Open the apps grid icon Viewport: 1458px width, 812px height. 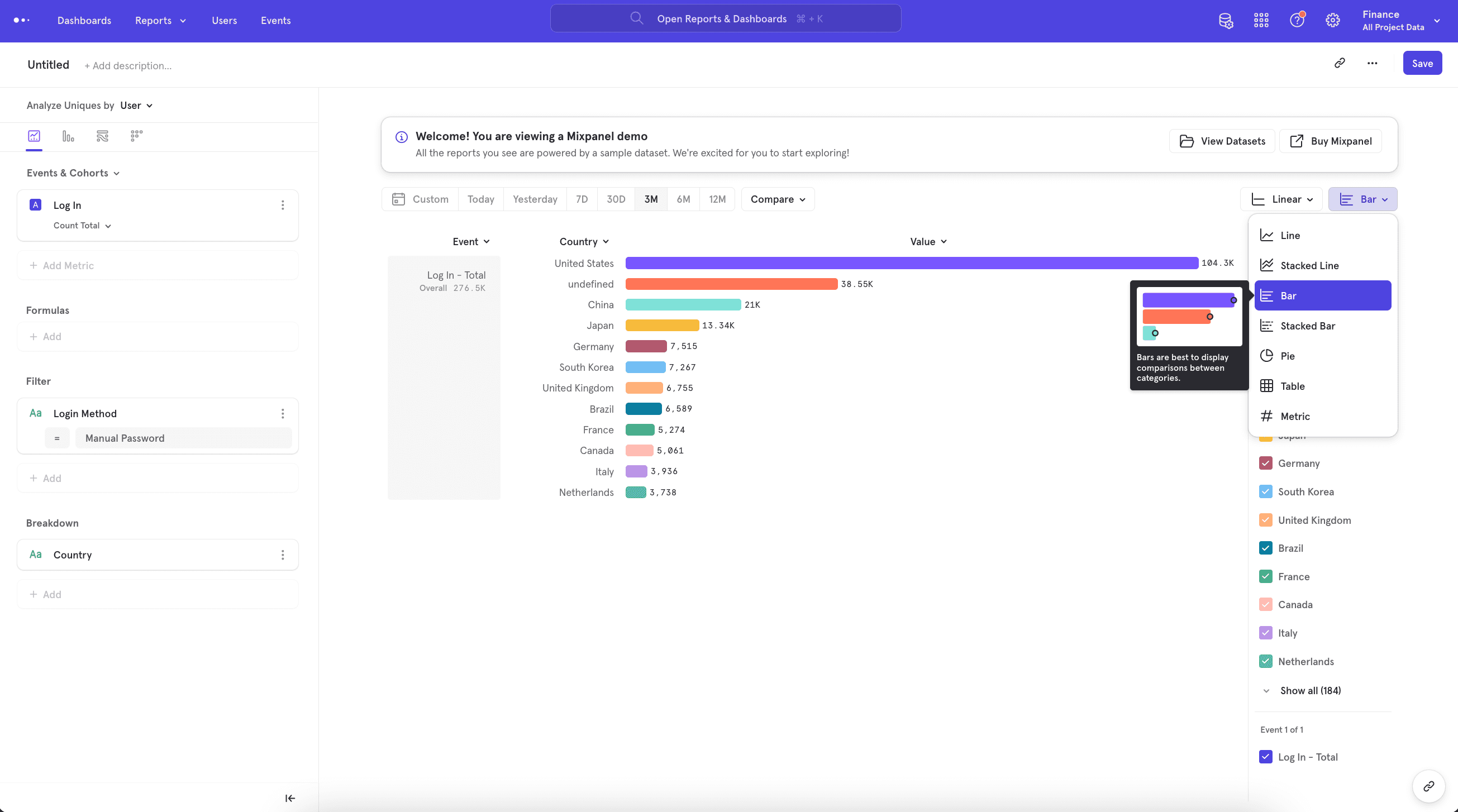tap(1261, 20)
